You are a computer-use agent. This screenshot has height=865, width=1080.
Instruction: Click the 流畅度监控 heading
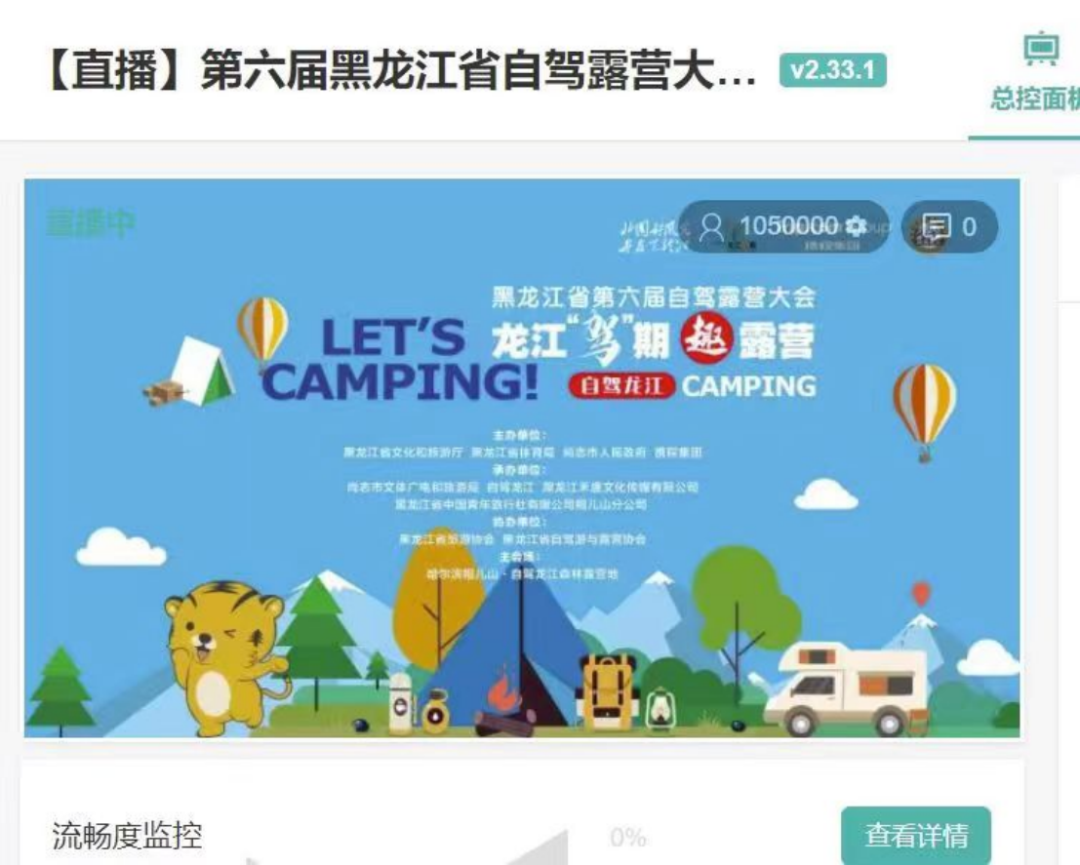click(x=127, y=835)
